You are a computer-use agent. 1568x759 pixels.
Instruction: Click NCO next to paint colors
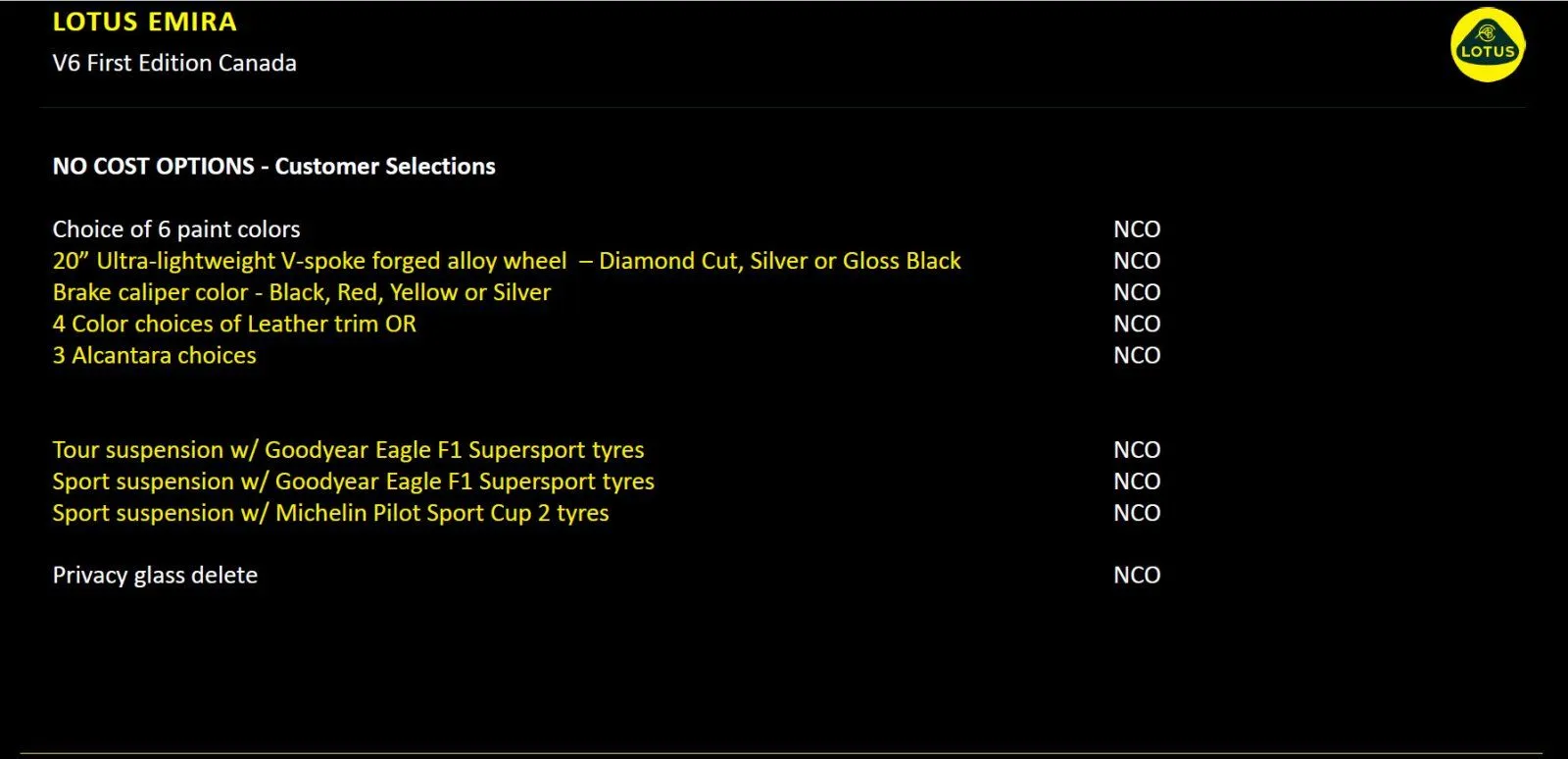[x=1137, y=229]
